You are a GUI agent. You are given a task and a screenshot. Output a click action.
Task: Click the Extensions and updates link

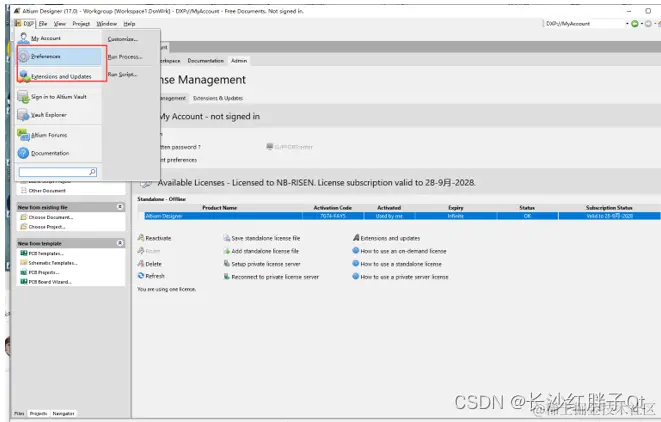click(390, 238)
